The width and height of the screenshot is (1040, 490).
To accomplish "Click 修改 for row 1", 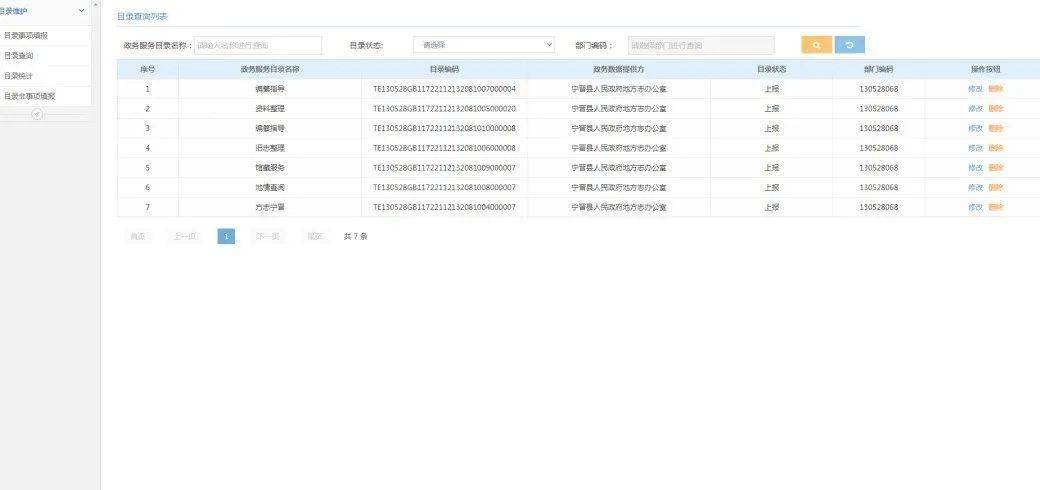I will point(975,89).
